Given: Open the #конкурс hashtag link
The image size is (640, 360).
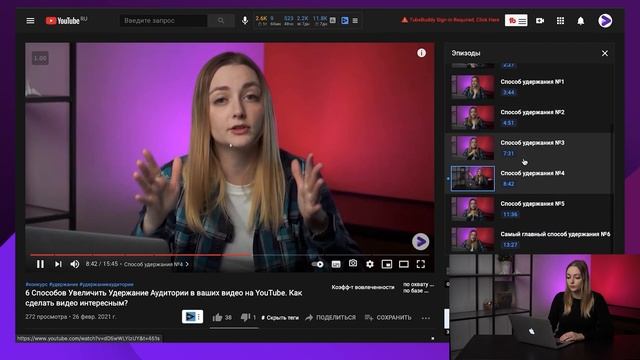Looking at the screenshot, I should point(36,284).
